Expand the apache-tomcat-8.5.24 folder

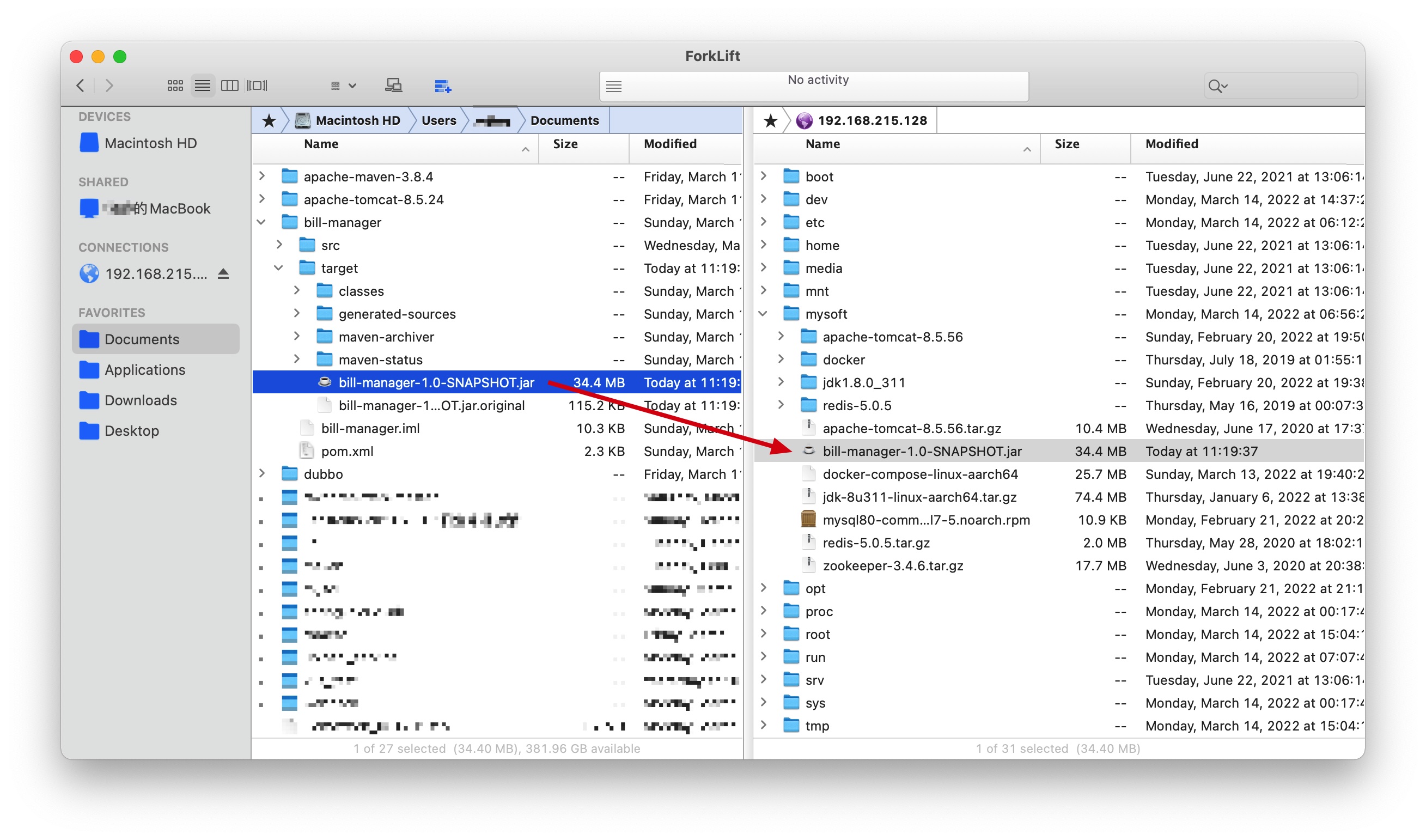coord(262,199)
